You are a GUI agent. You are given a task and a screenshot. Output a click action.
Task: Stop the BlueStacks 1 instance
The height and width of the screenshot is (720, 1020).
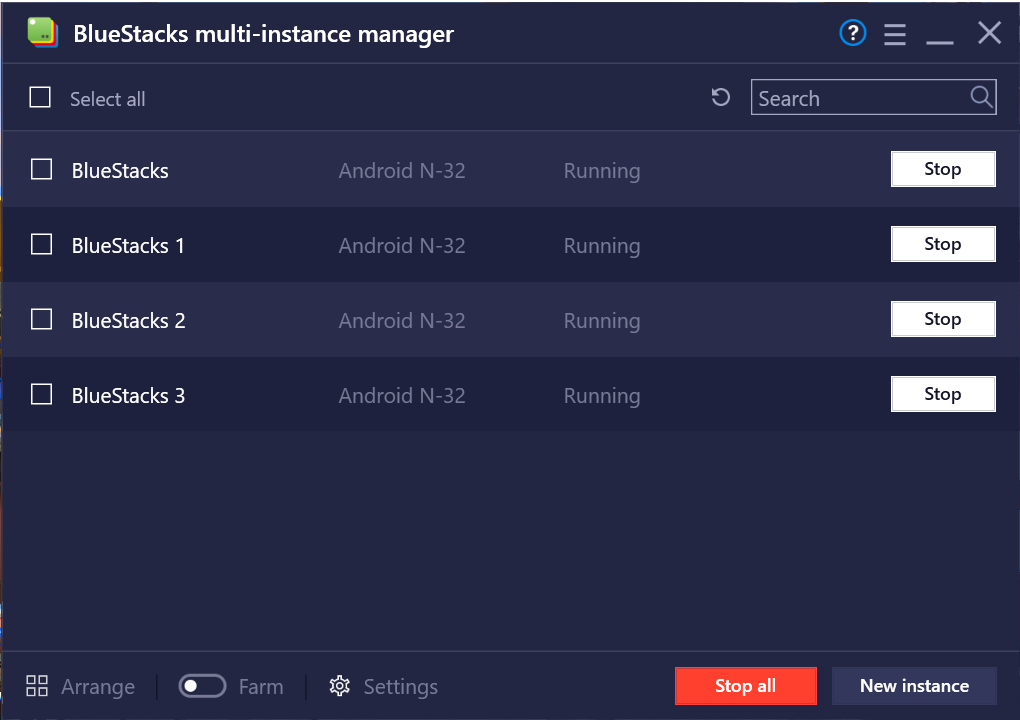click(x=943, y=244)
